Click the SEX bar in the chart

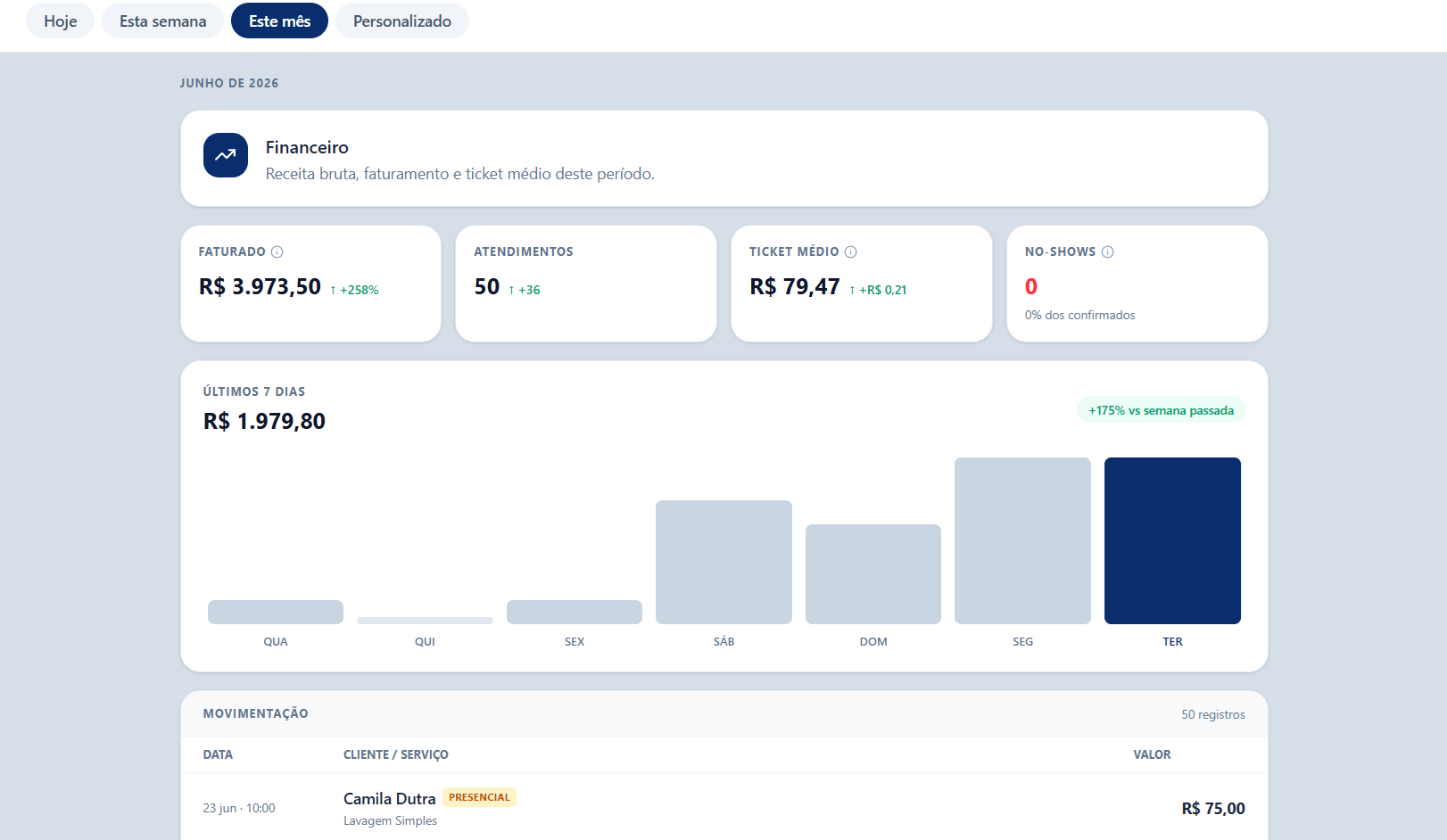[575, 612]
